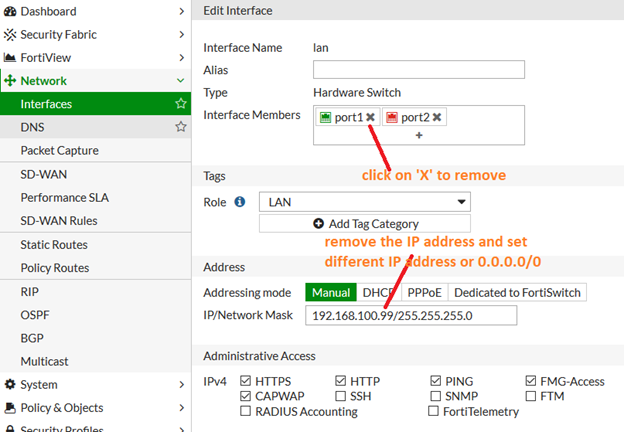Click the star icon beside DNS
The image size is (624, 432).
pos(181,127)
